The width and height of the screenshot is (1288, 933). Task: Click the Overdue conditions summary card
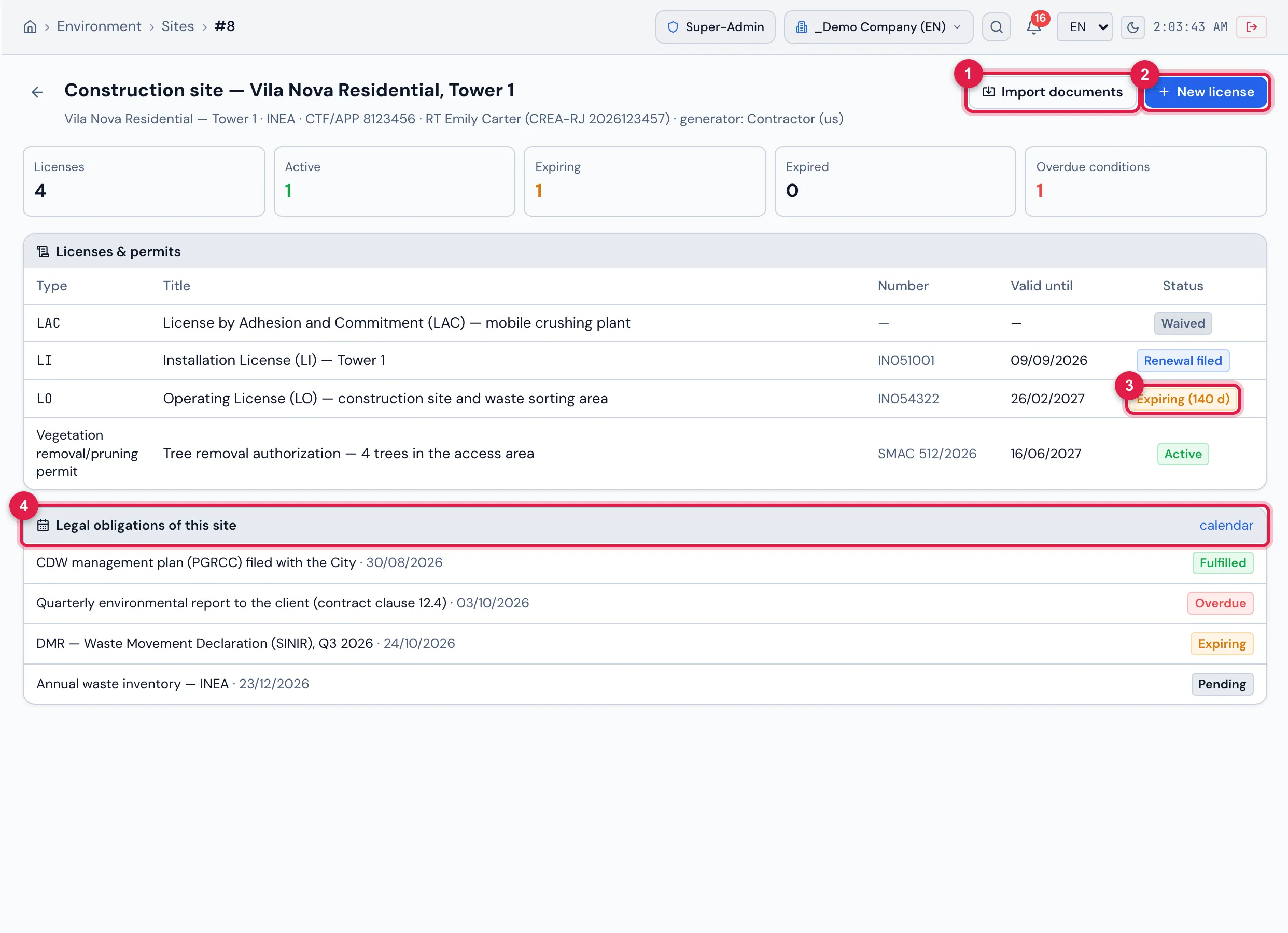pos(1145,182)
